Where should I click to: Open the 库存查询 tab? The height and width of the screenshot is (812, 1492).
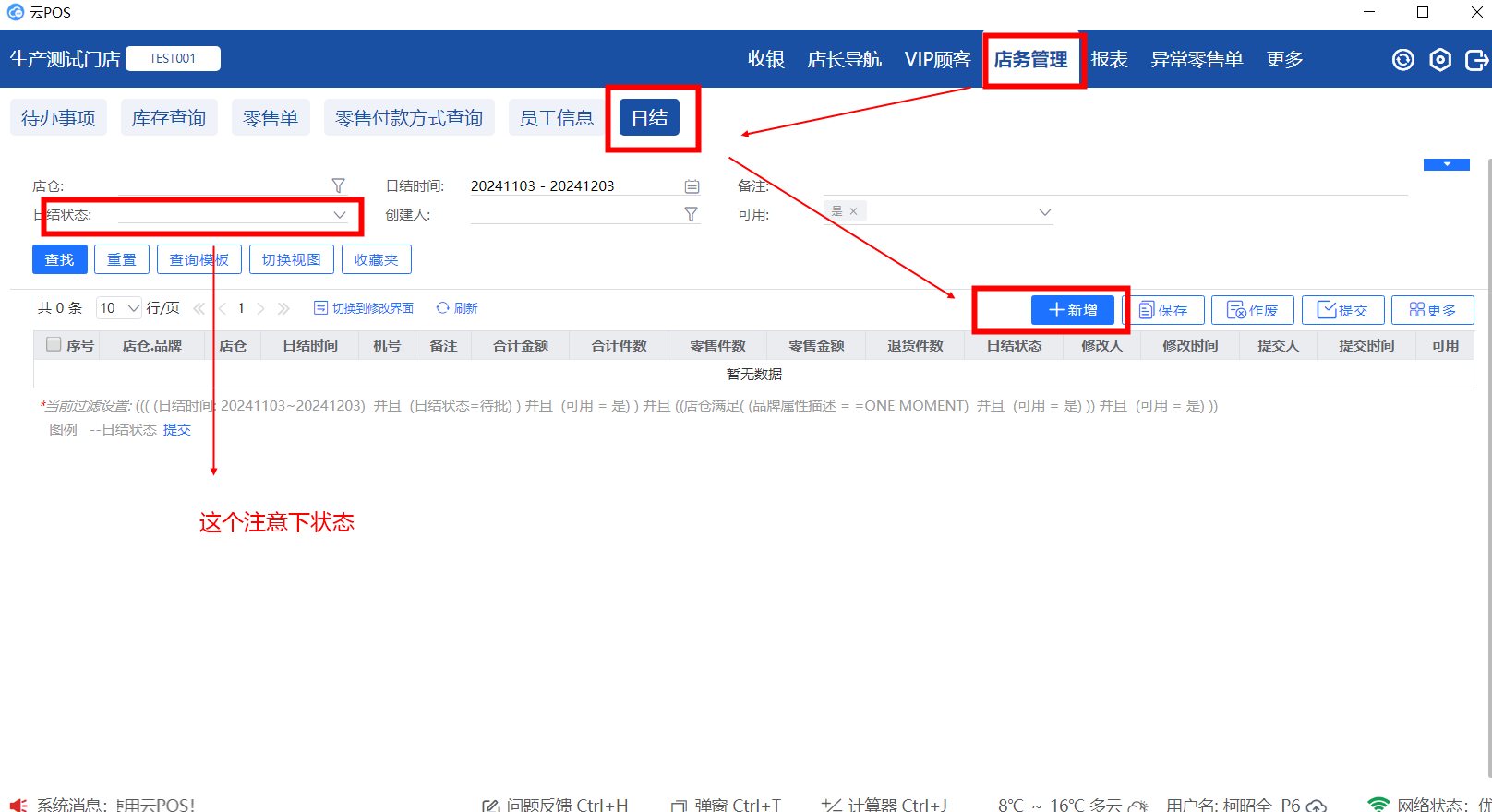[169, 118]
